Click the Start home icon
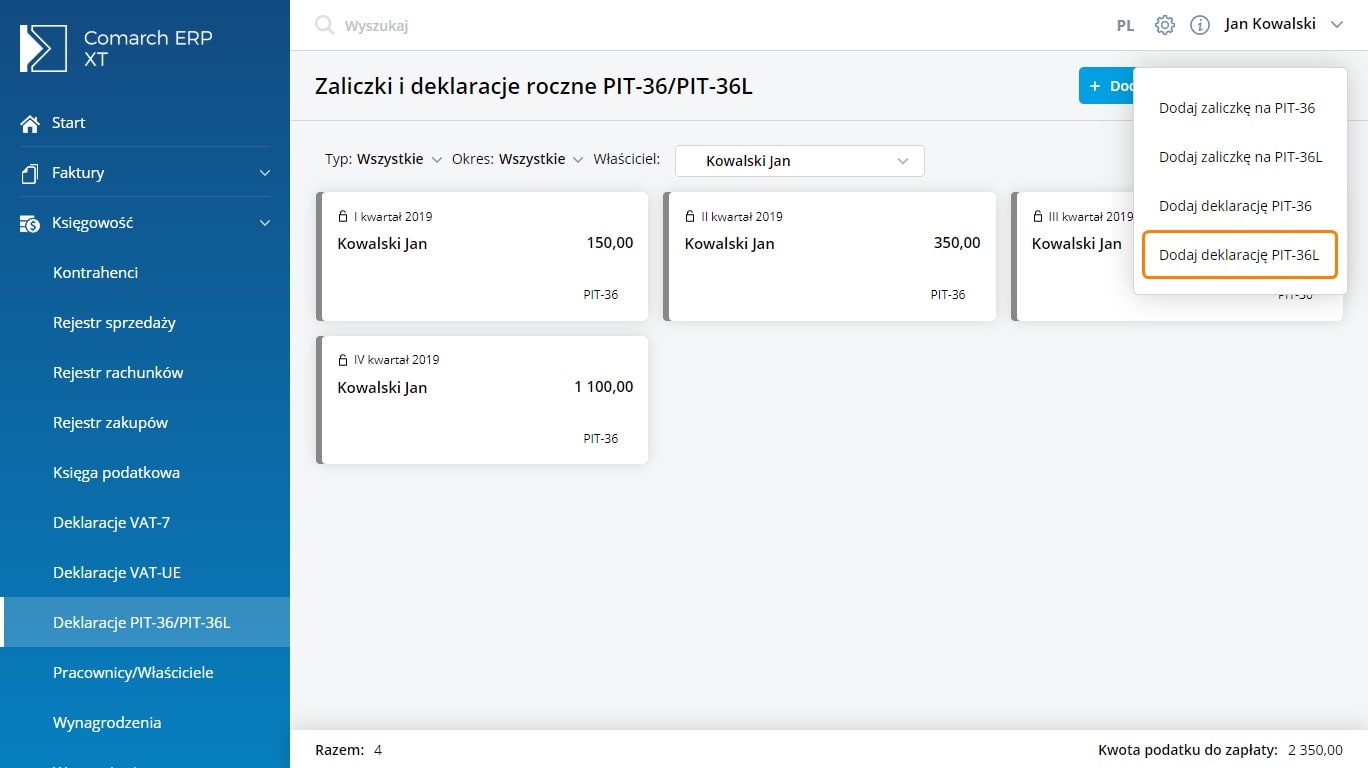The height and width of the screenshot is (768, 1368). 30,123
